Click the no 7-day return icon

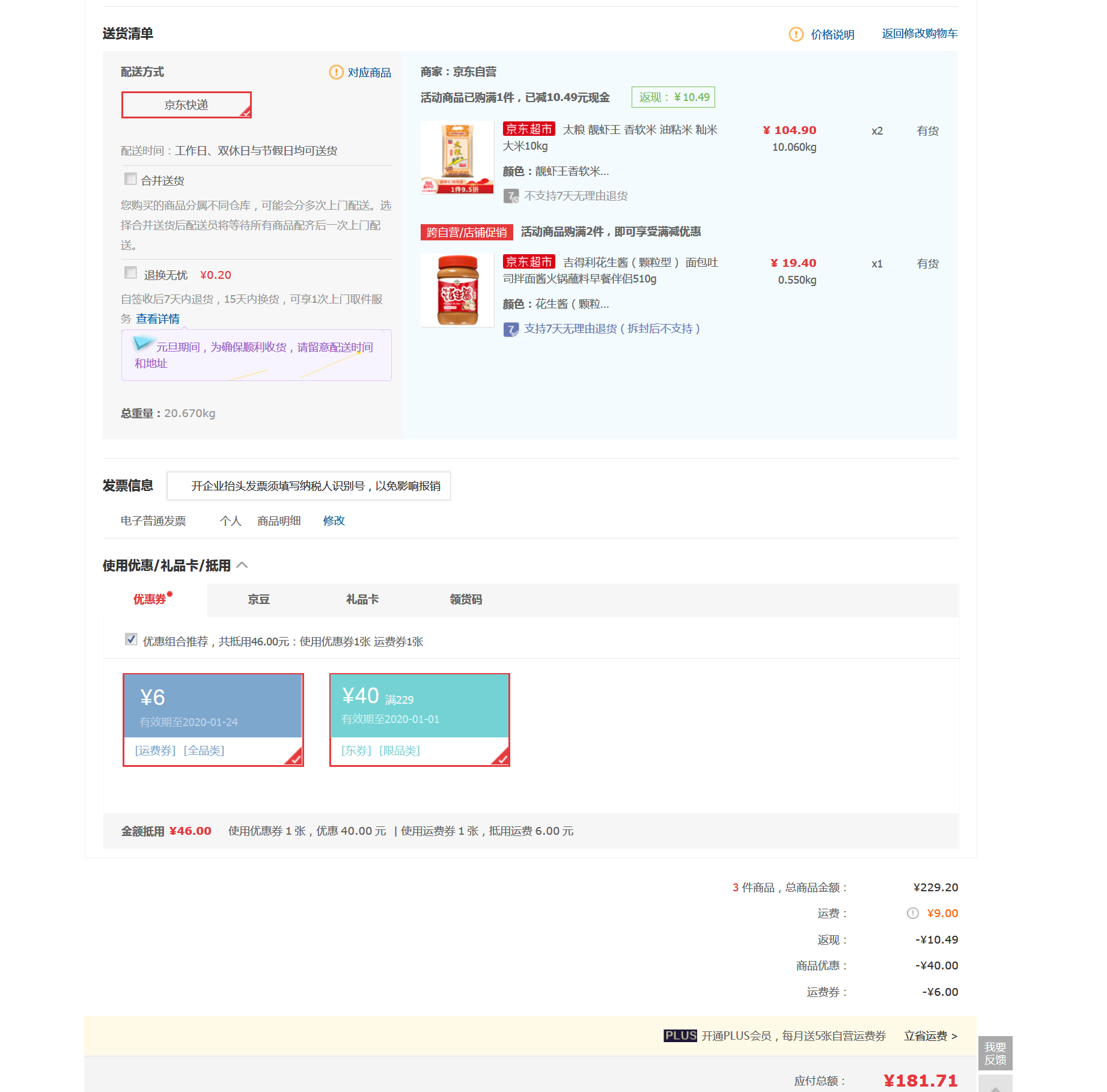tap(511, 196)
